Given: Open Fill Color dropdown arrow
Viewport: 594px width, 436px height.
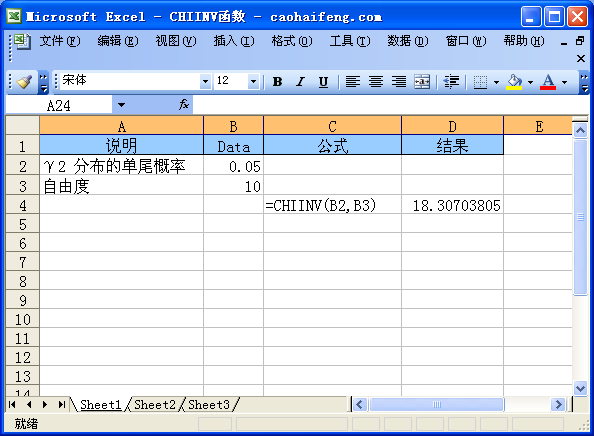Looking at the screenshot, I should [530, 82].
